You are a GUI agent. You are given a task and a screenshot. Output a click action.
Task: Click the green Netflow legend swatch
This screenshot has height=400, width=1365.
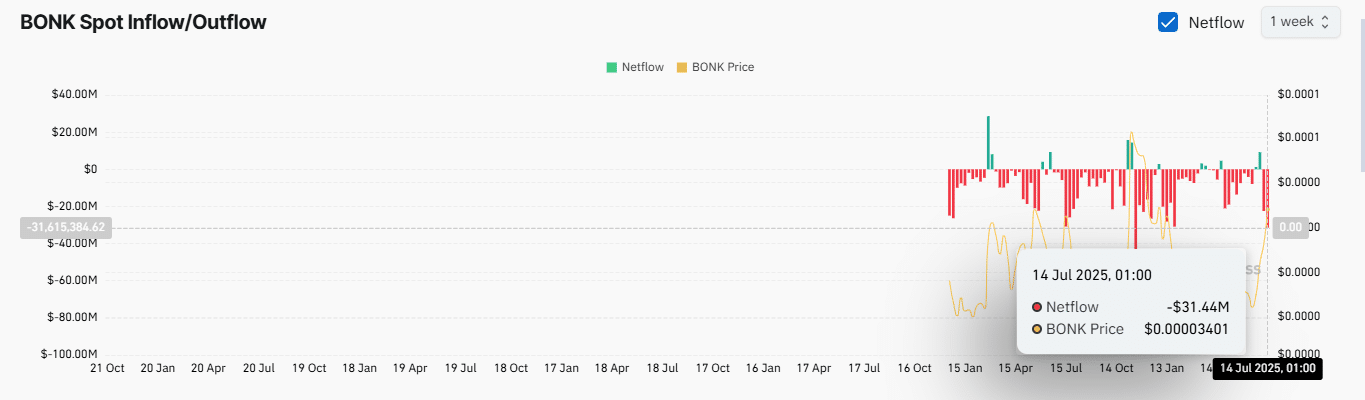pos(611,67)
